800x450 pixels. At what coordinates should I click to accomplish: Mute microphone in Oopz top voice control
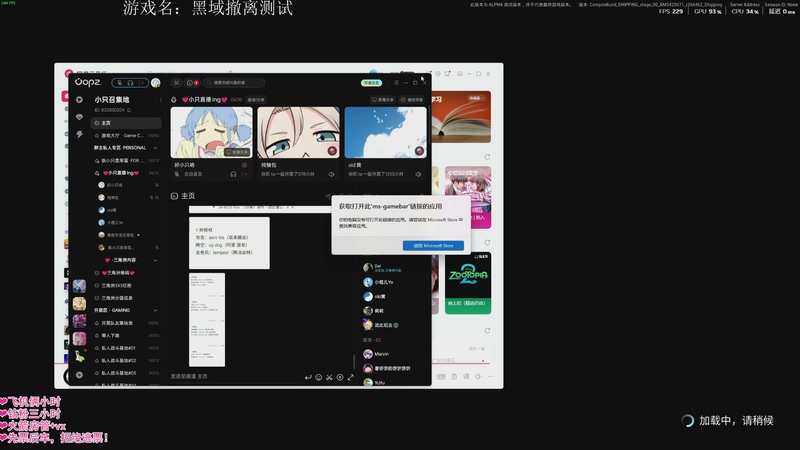(x=119, y=83)
